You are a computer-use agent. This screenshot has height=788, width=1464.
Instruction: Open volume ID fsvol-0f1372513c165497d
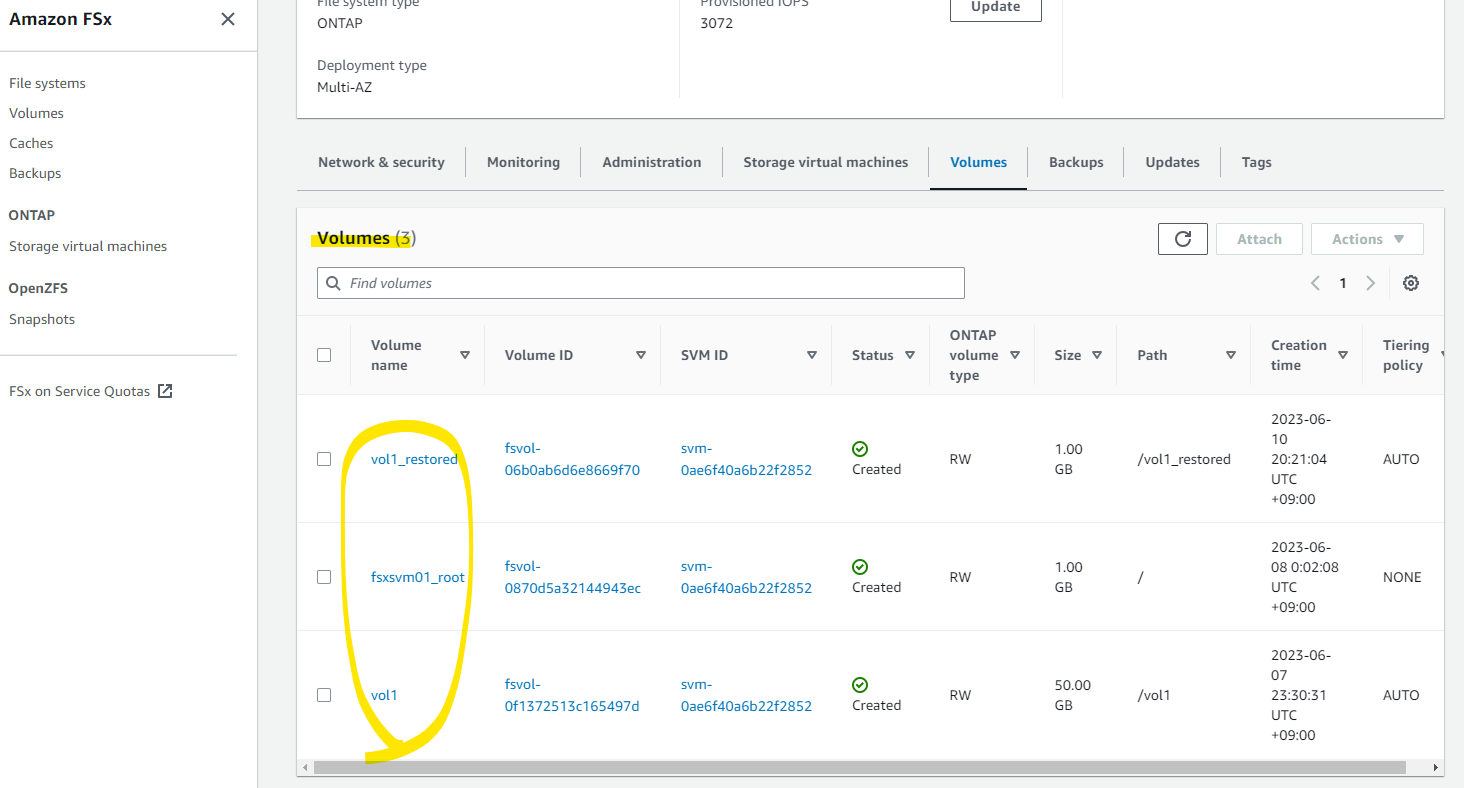point(572,695)
